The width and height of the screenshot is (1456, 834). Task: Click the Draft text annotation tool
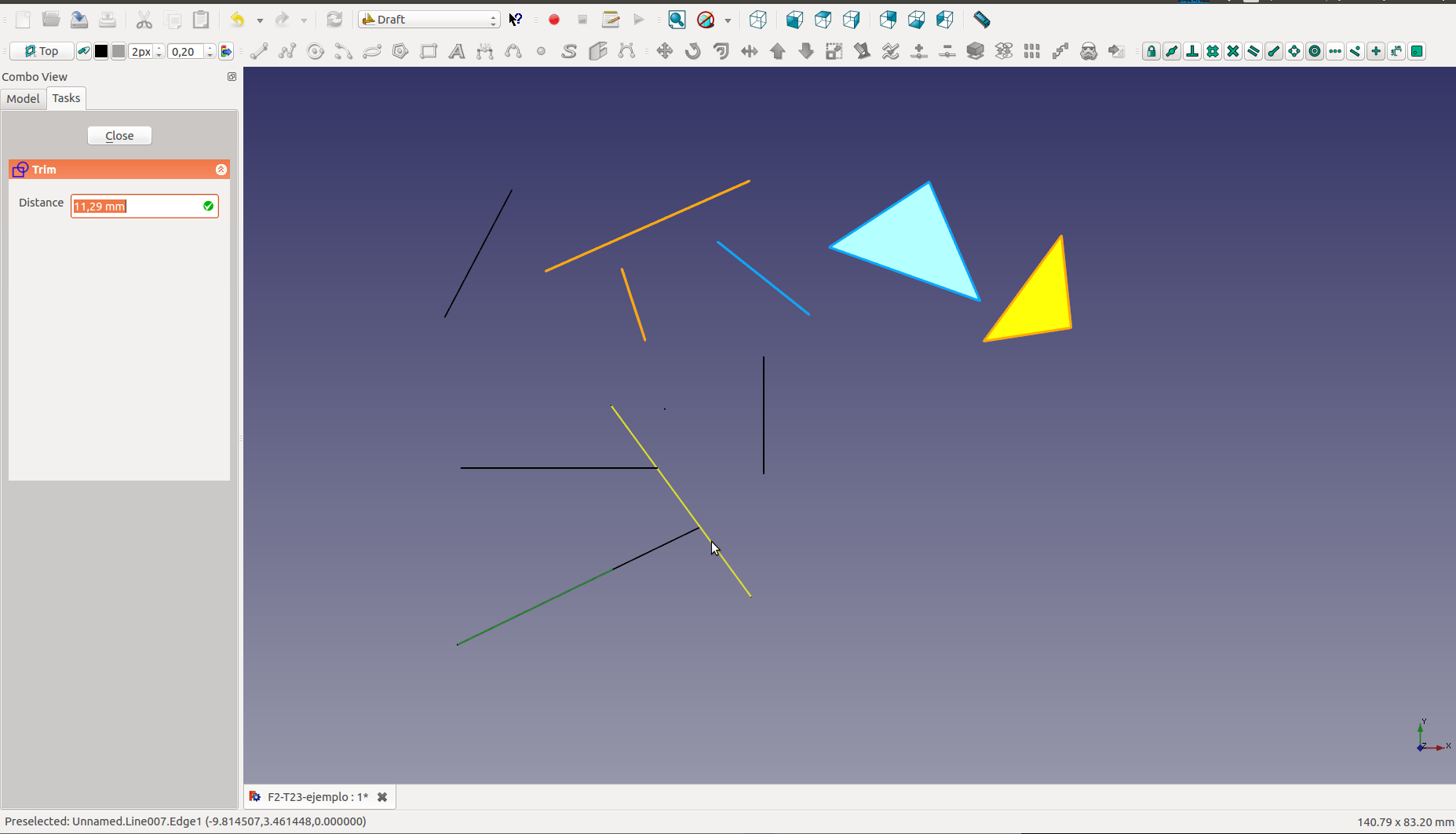(x=456, y=52)
